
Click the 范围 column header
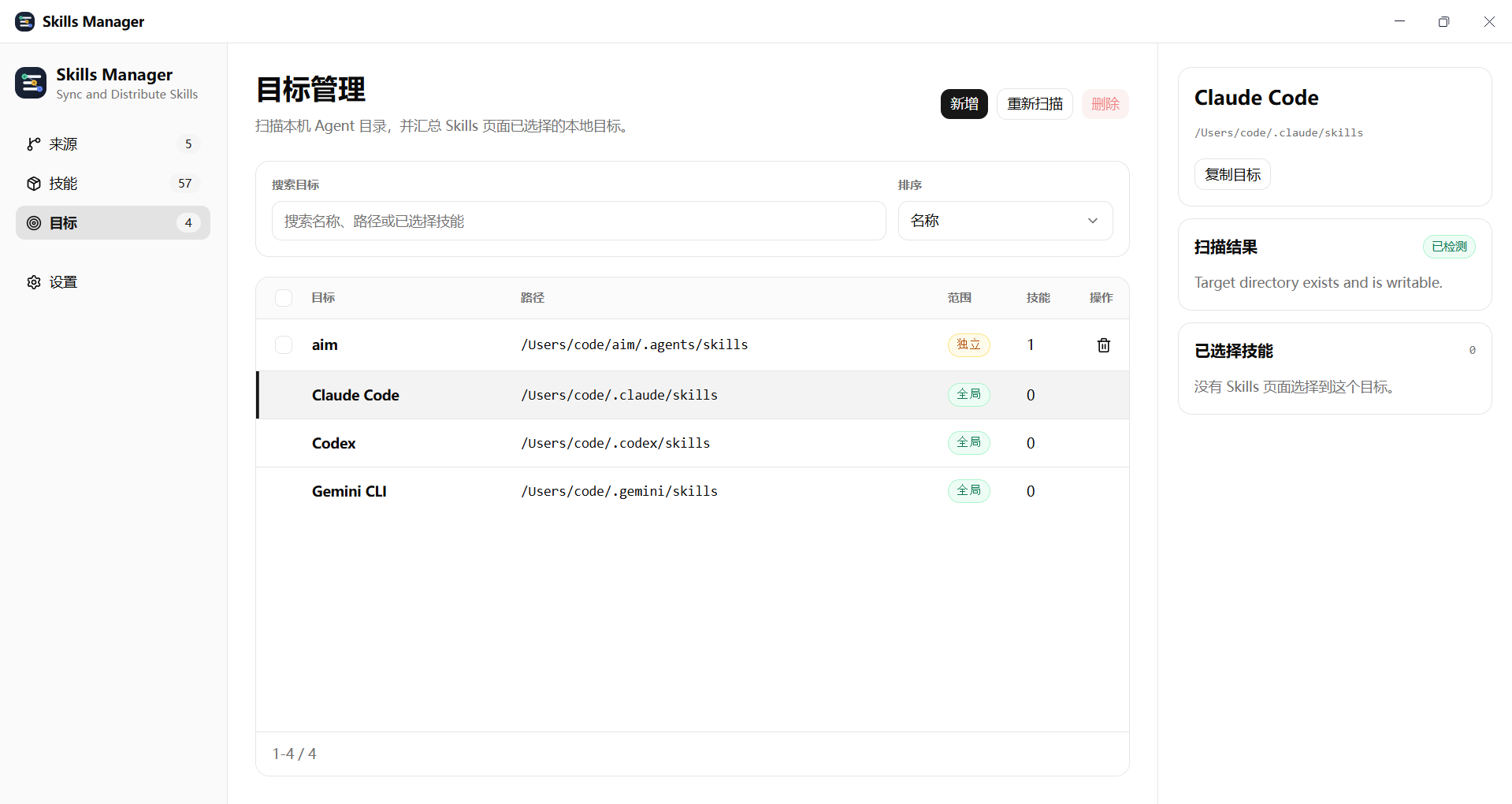(x=960, y=298)
